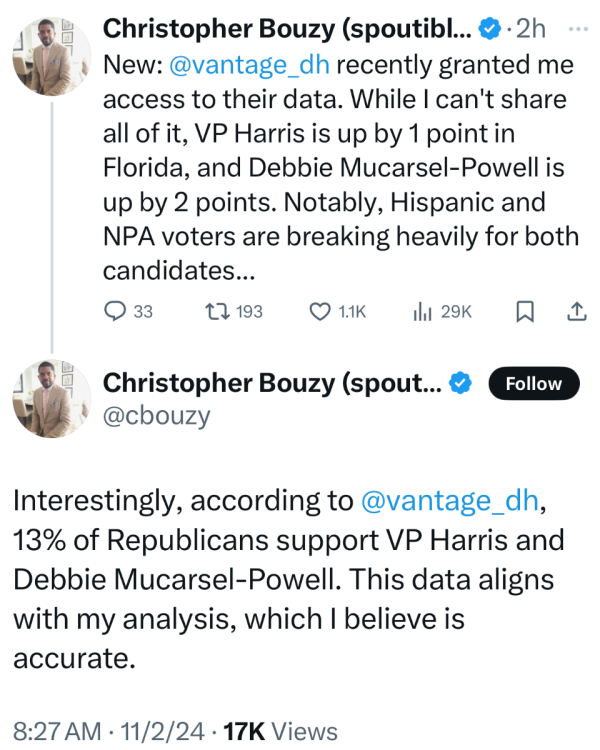
Task: Open the top tweet's profile avatar
Action: point(44,58)
